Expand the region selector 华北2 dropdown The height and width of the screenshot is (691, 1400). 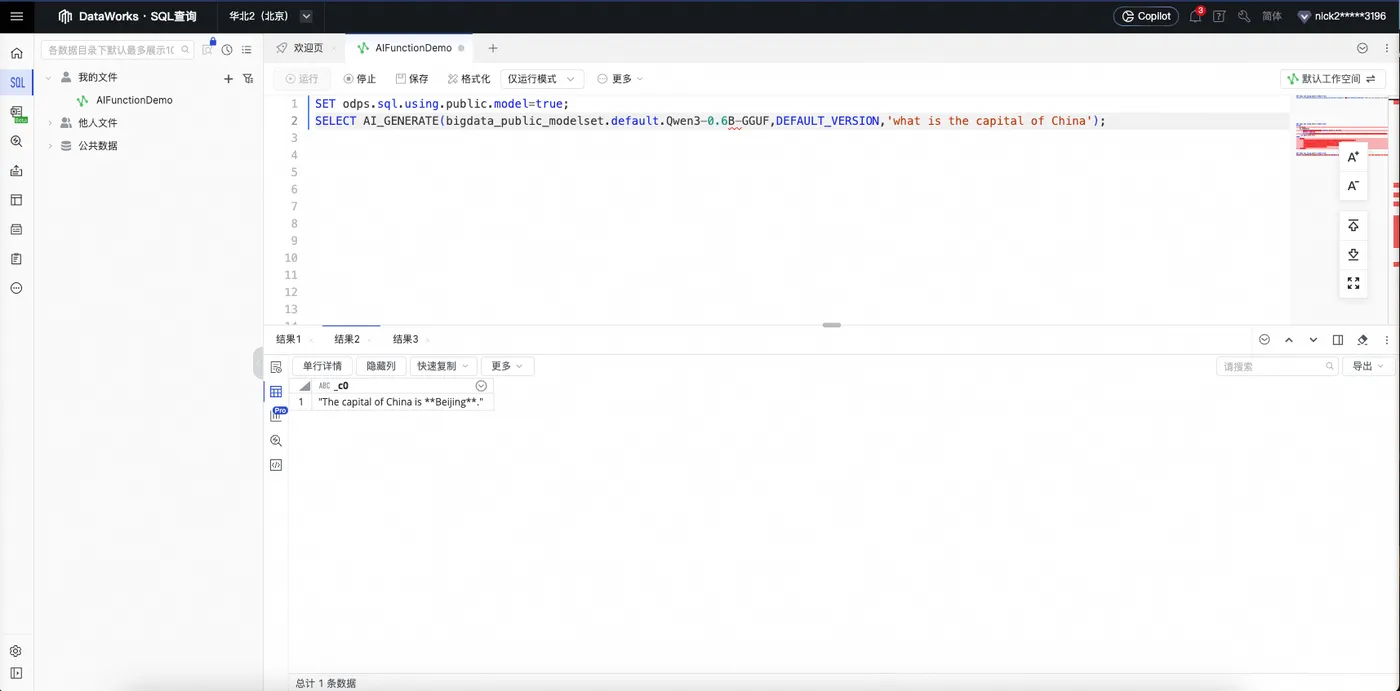[306, 16]
